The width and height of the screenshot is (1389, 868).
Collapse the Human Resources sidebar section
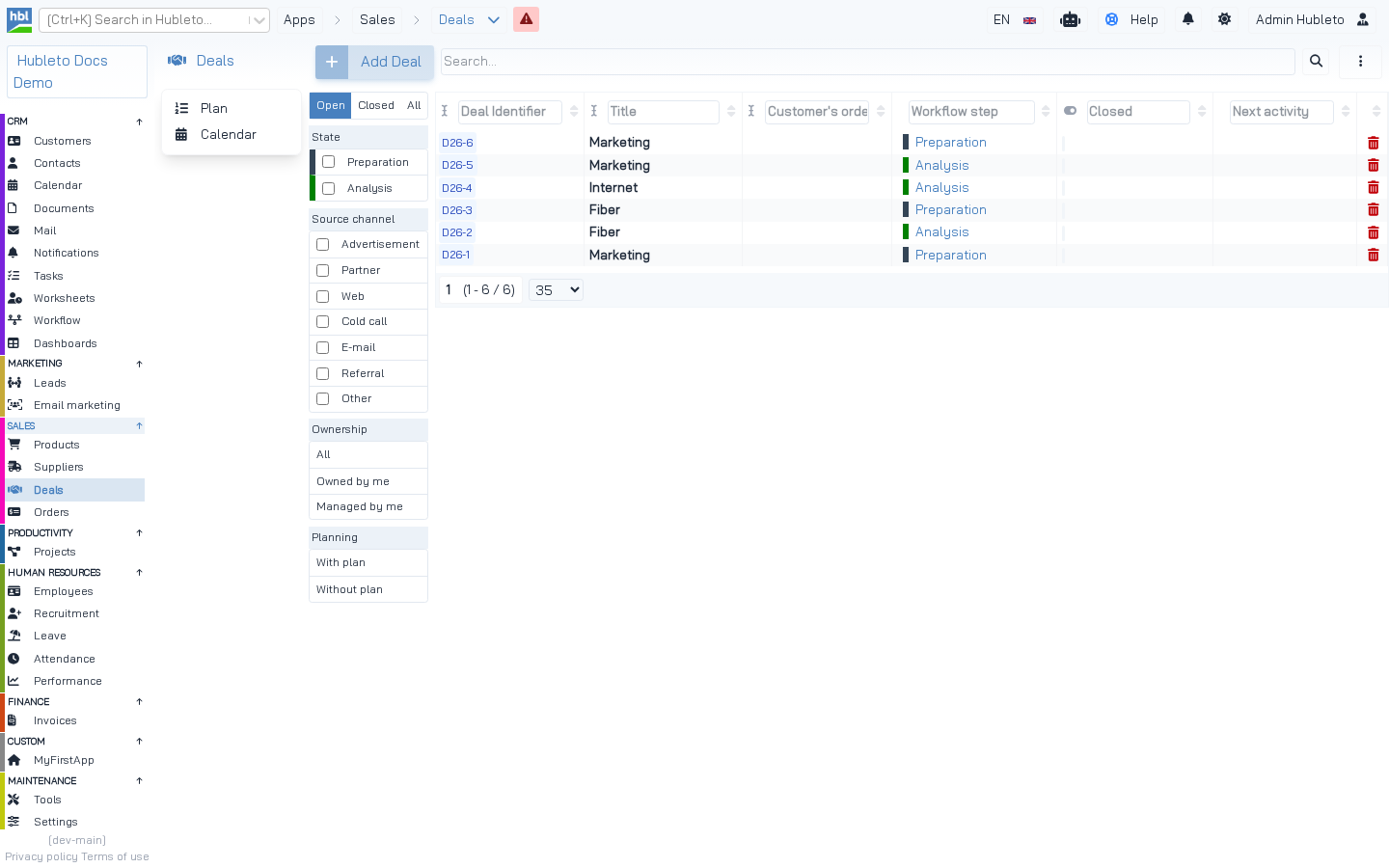tap(139, 573)
